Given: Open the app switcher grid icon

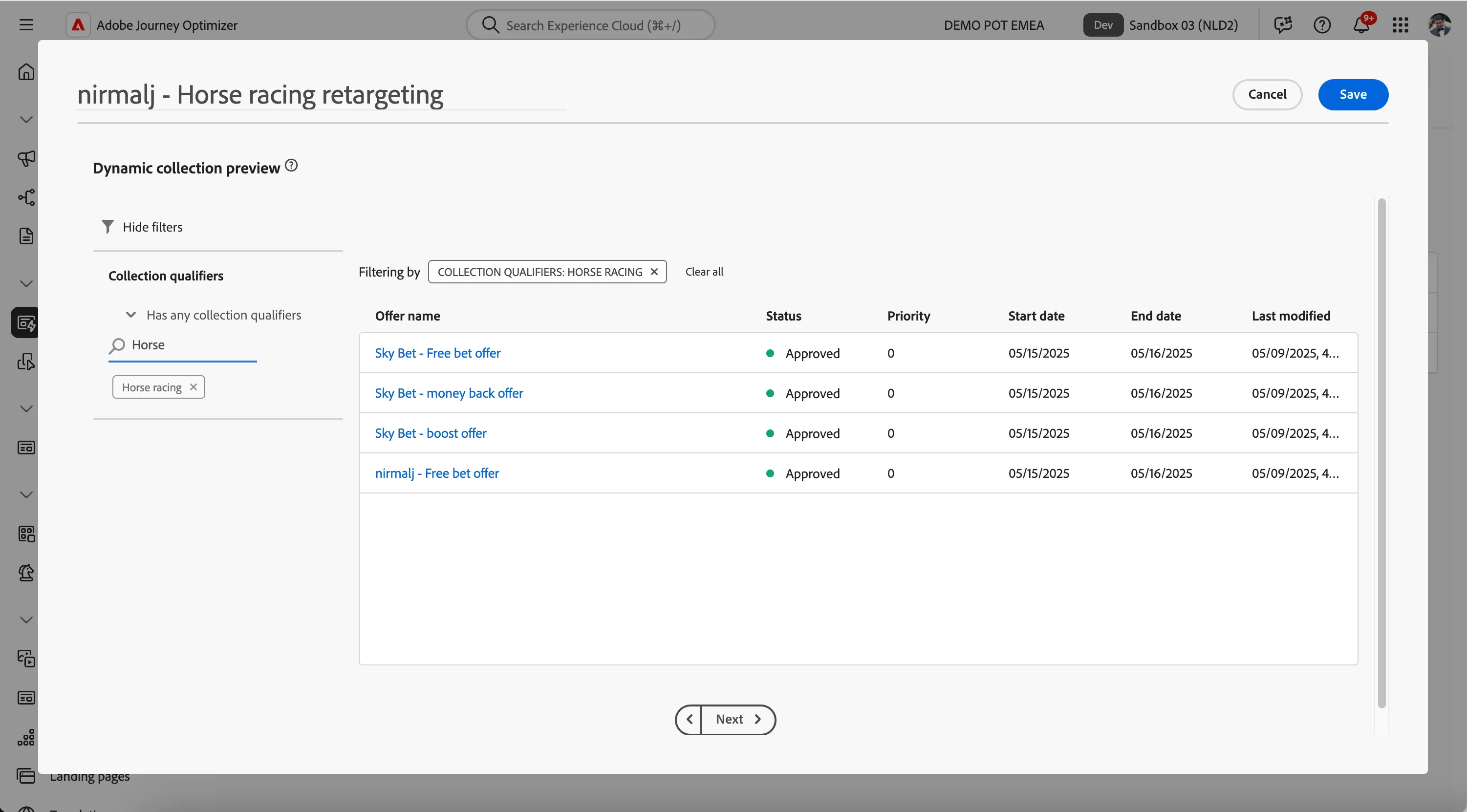Looking at the screenshot, I should point(1400,25).
